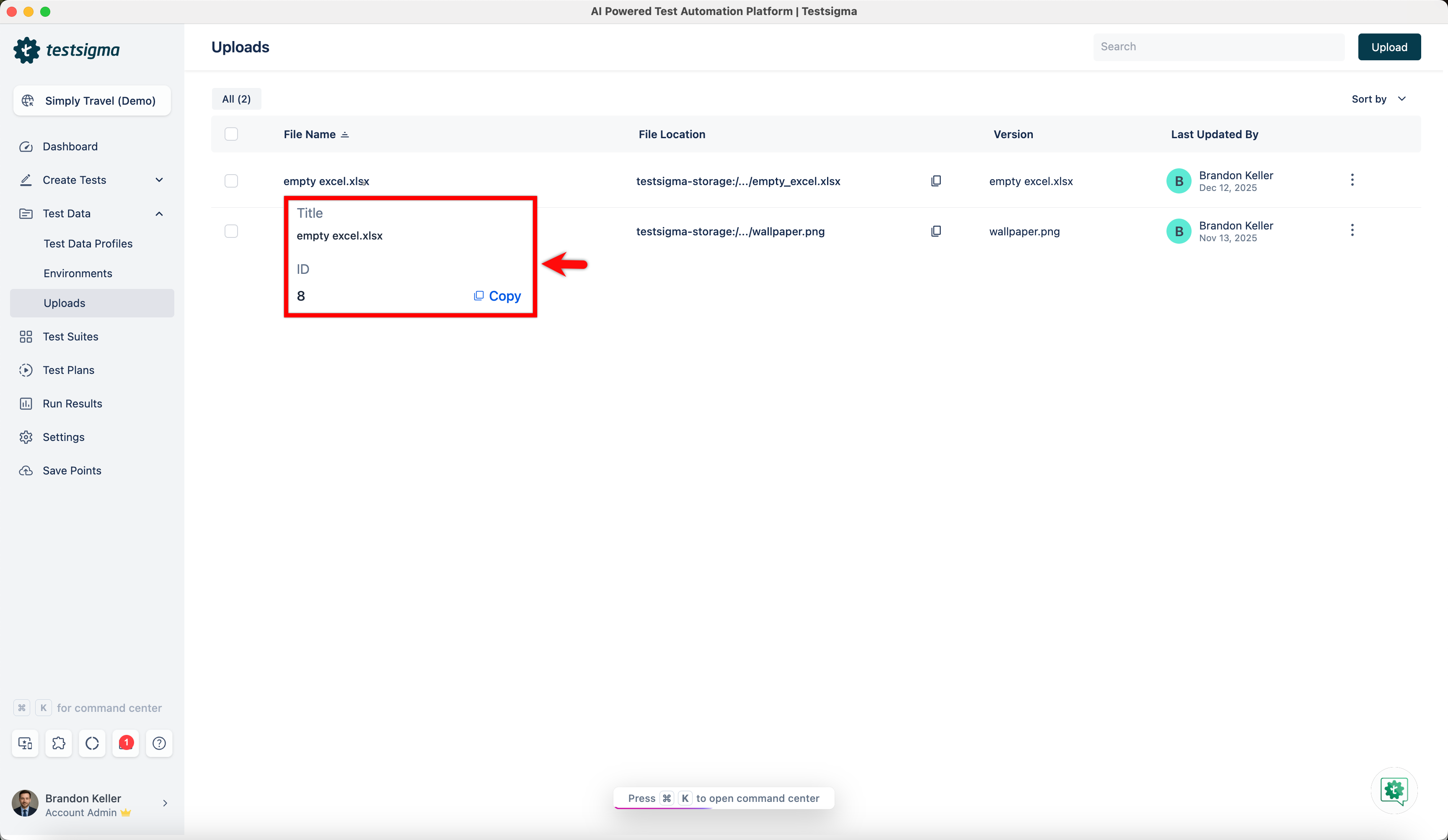This screenshot has height=840, width=1448.
Task: Open the three-dot menu for the wallpaper.png row
Action: (x=1352, y=230)
